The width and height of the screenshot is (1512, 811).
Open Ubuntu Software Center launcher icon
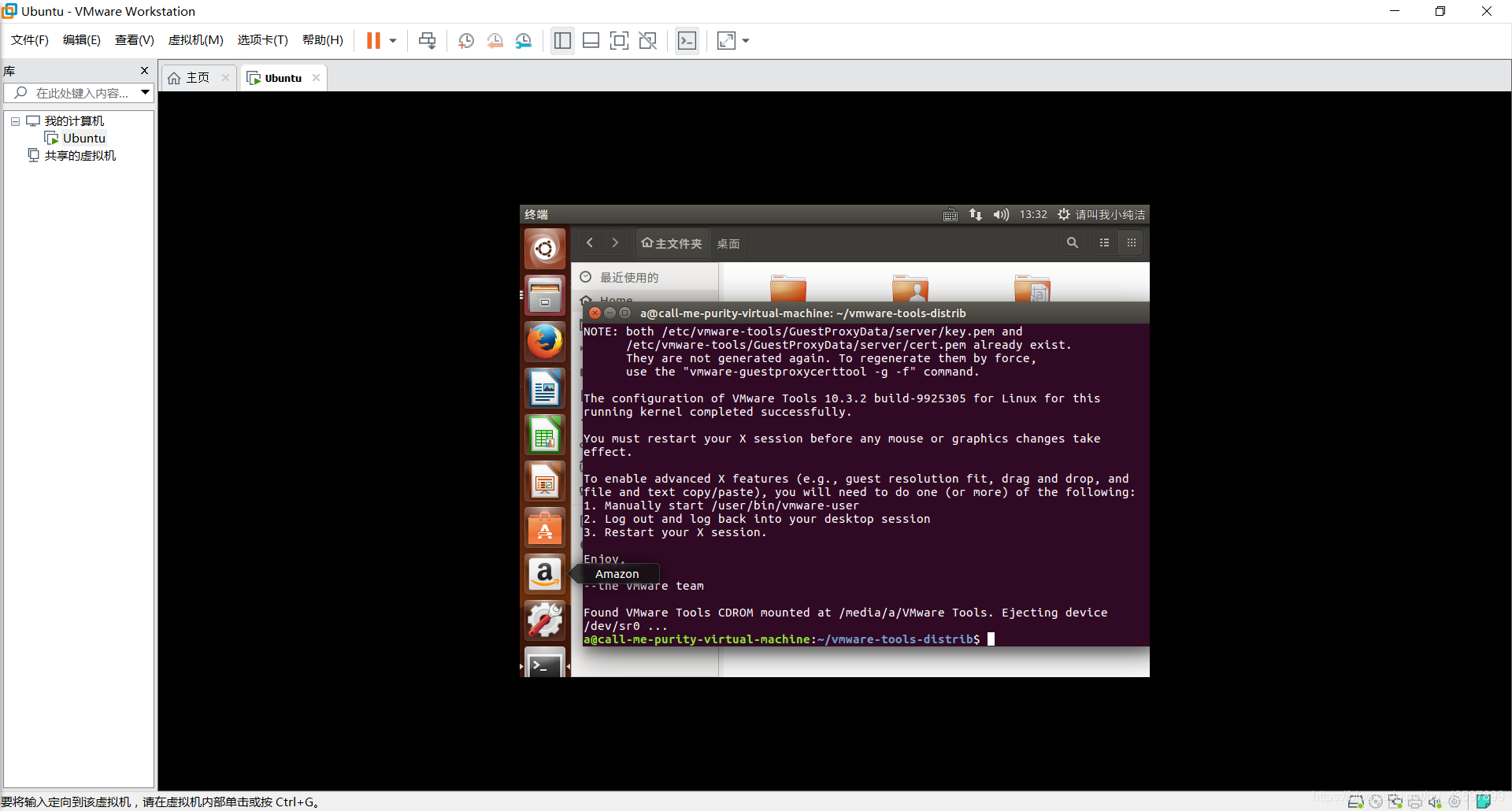[x=545, y=528]
